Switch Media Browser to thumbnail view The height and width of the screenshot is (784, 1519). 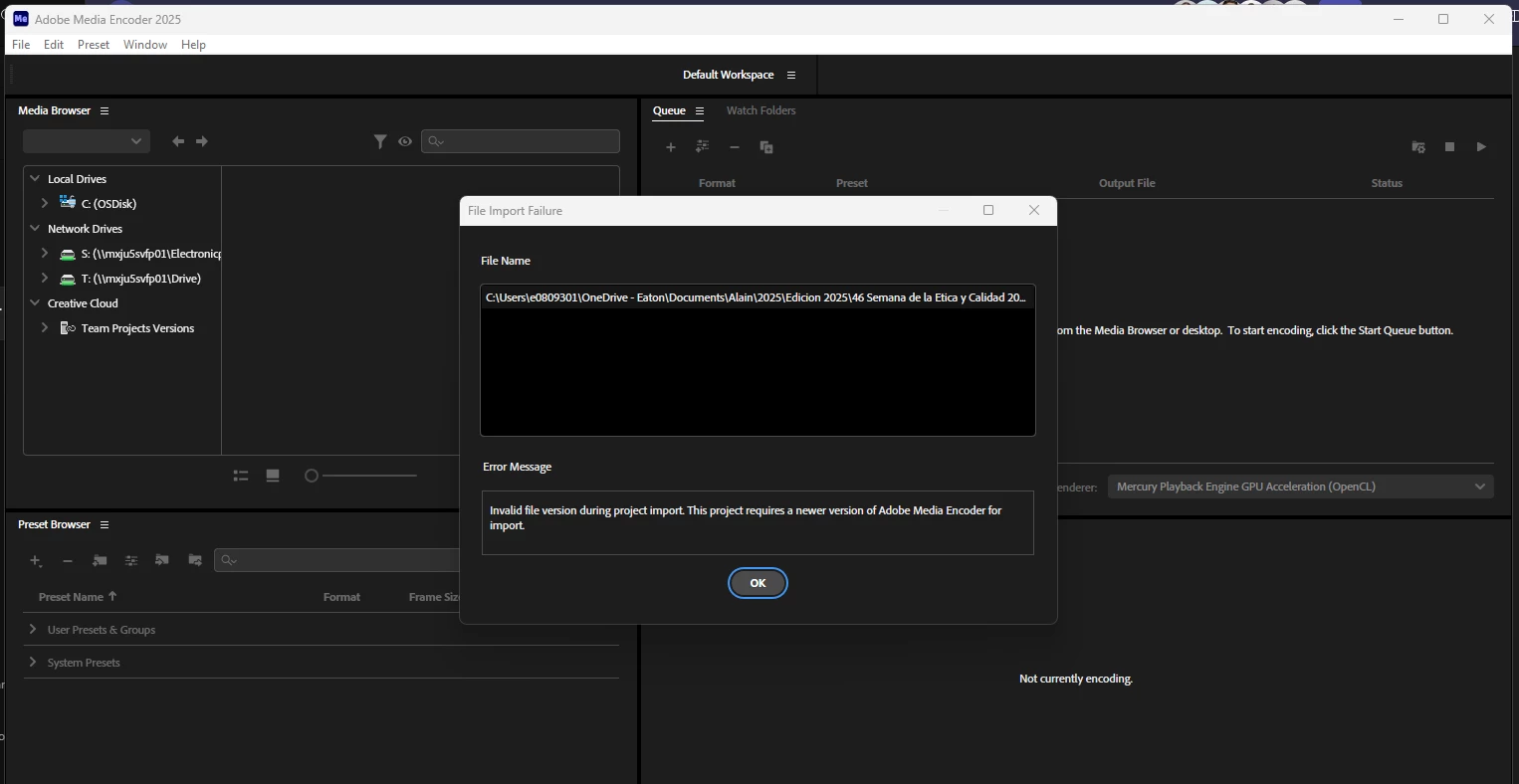tap(273, 476)
